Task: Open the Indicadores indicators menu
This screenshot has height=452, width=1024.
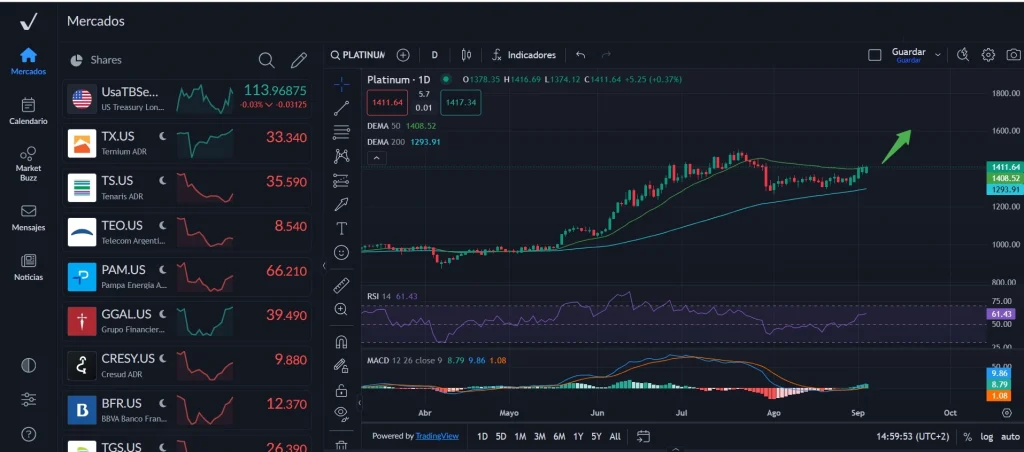Action: (x=524, y=55)
